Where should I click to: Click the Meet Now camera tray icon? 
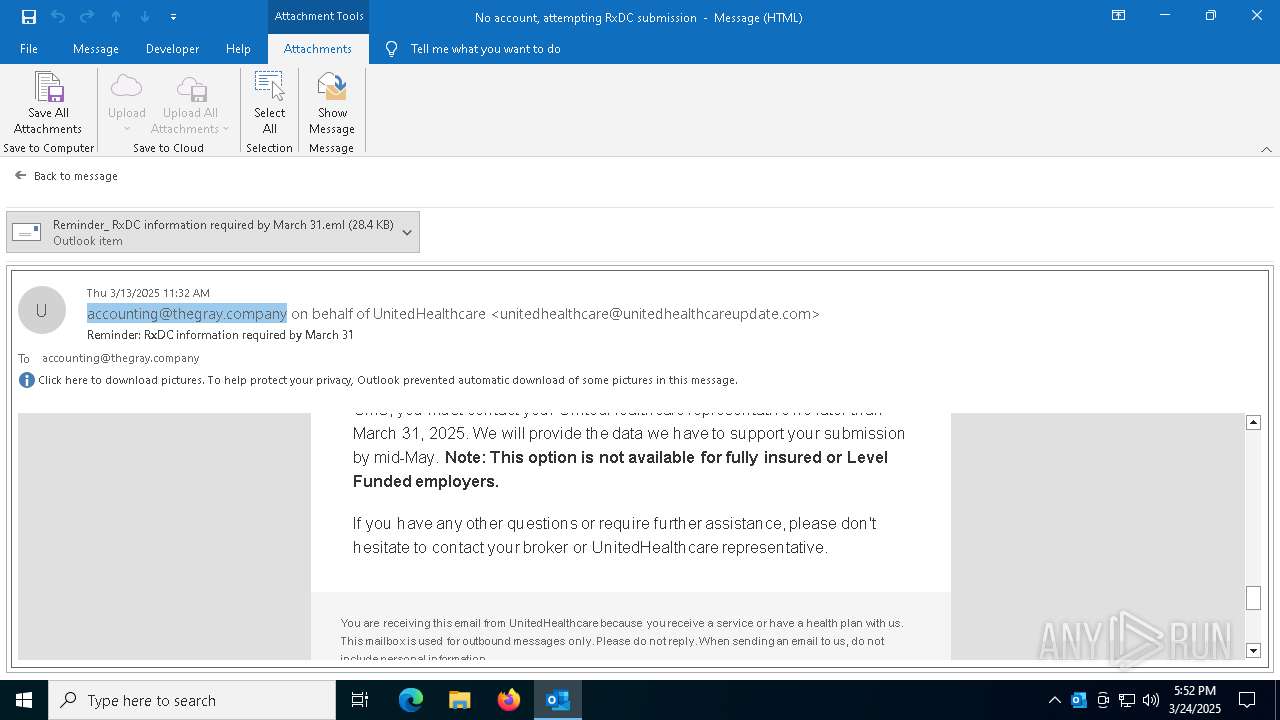pos(1103,700)
